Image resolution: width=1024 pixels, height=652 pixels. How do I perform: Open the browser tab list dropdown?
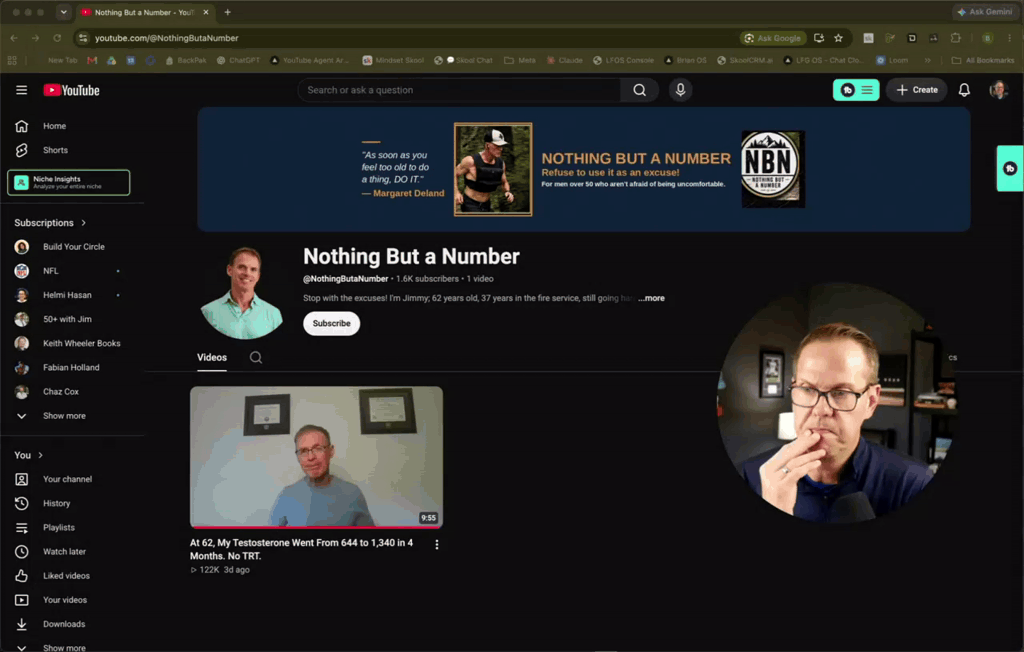pos(63,12)
